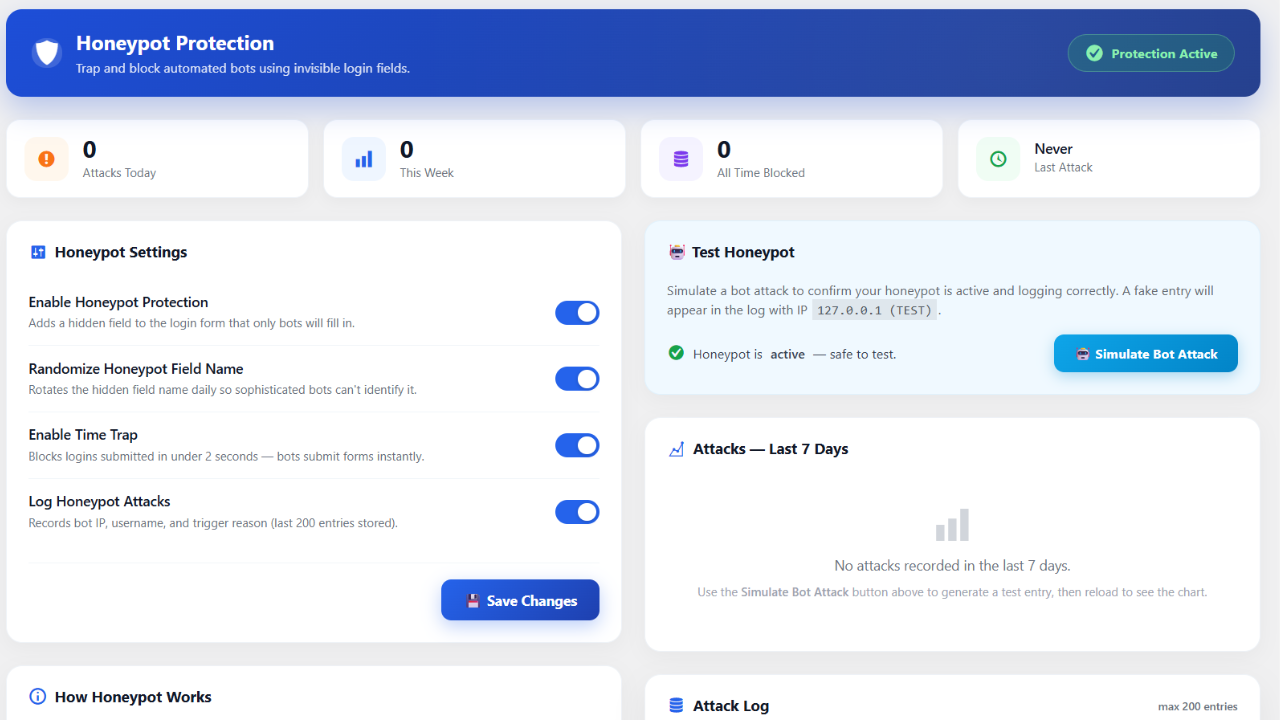1280x720 pixels.
Task: Click the Attacks Today label
Action: (119, 173)
